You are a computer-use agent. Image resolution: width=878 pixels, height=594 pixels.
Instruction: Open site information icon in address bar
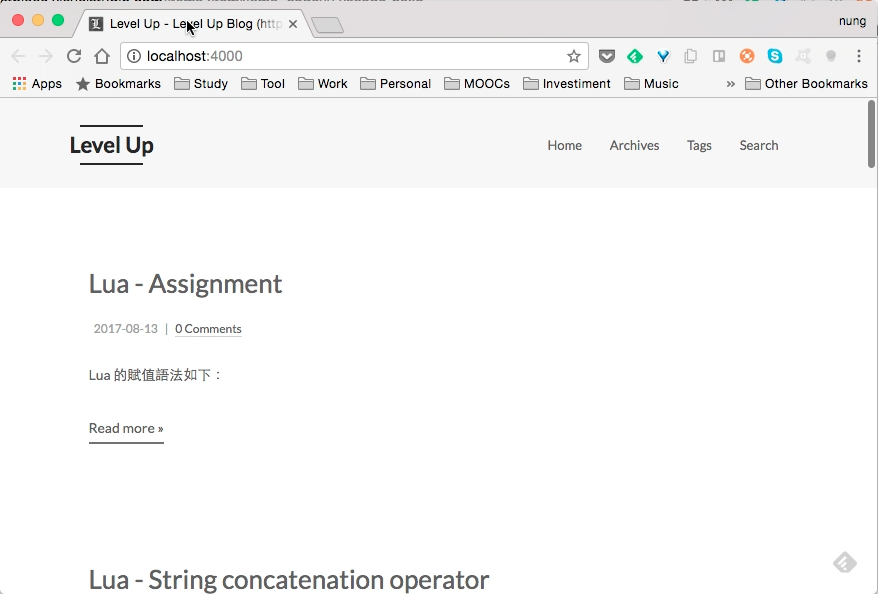coord(134,56)
